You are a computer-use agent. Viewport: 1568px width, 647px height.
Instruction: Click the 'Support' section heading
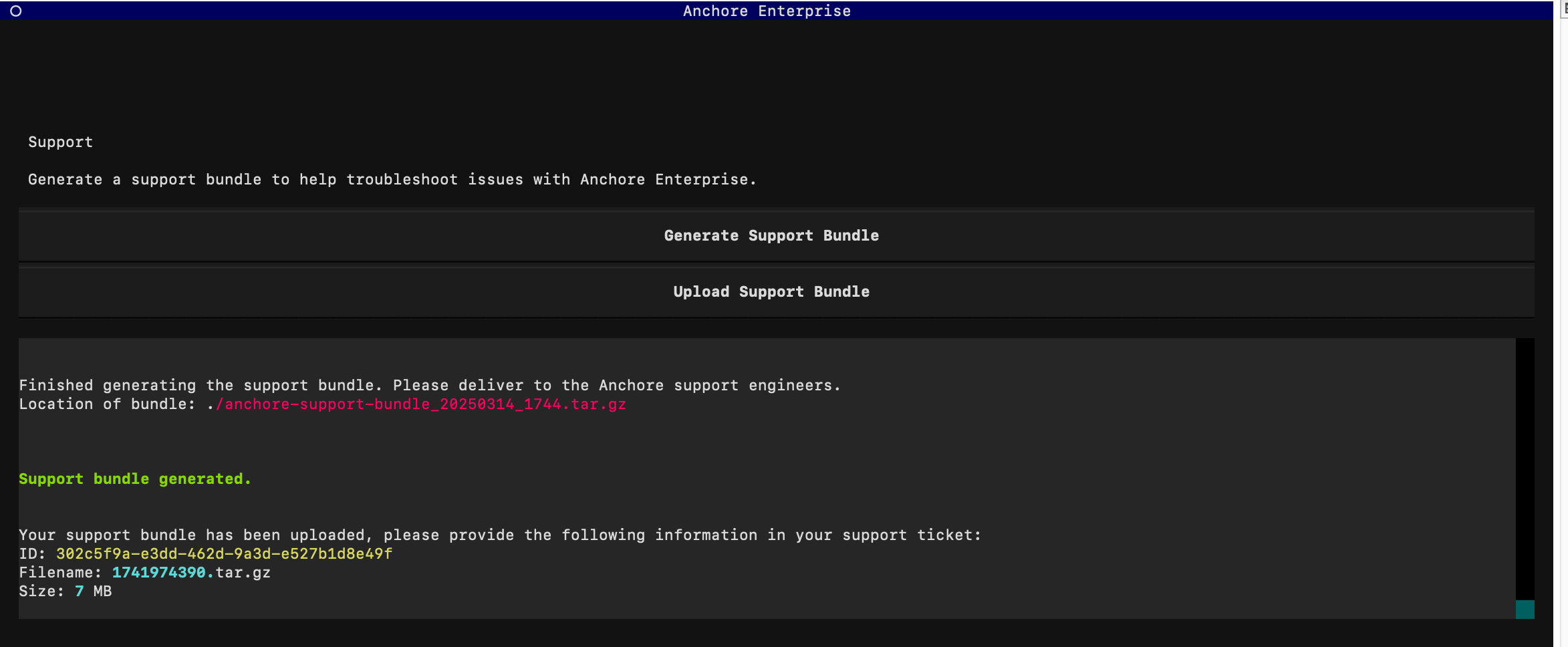[60, 142]
